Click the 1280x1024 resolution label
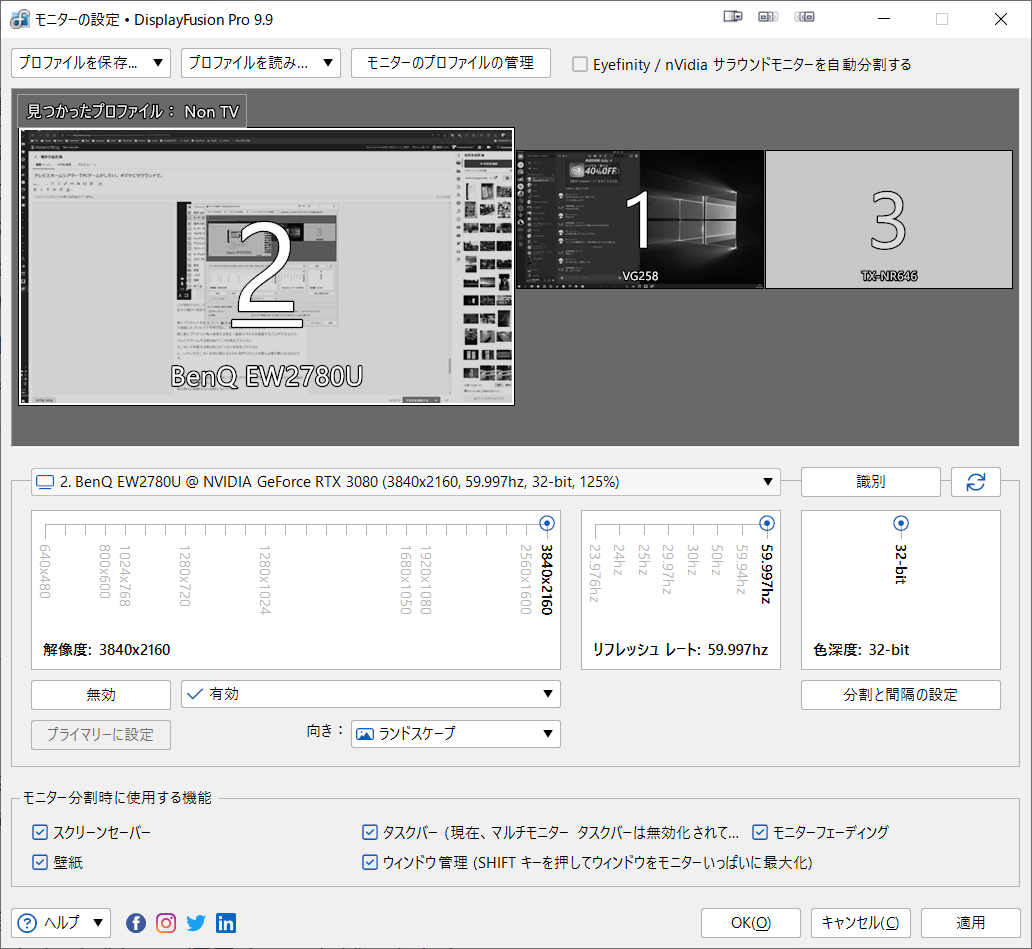 (265, 580)
